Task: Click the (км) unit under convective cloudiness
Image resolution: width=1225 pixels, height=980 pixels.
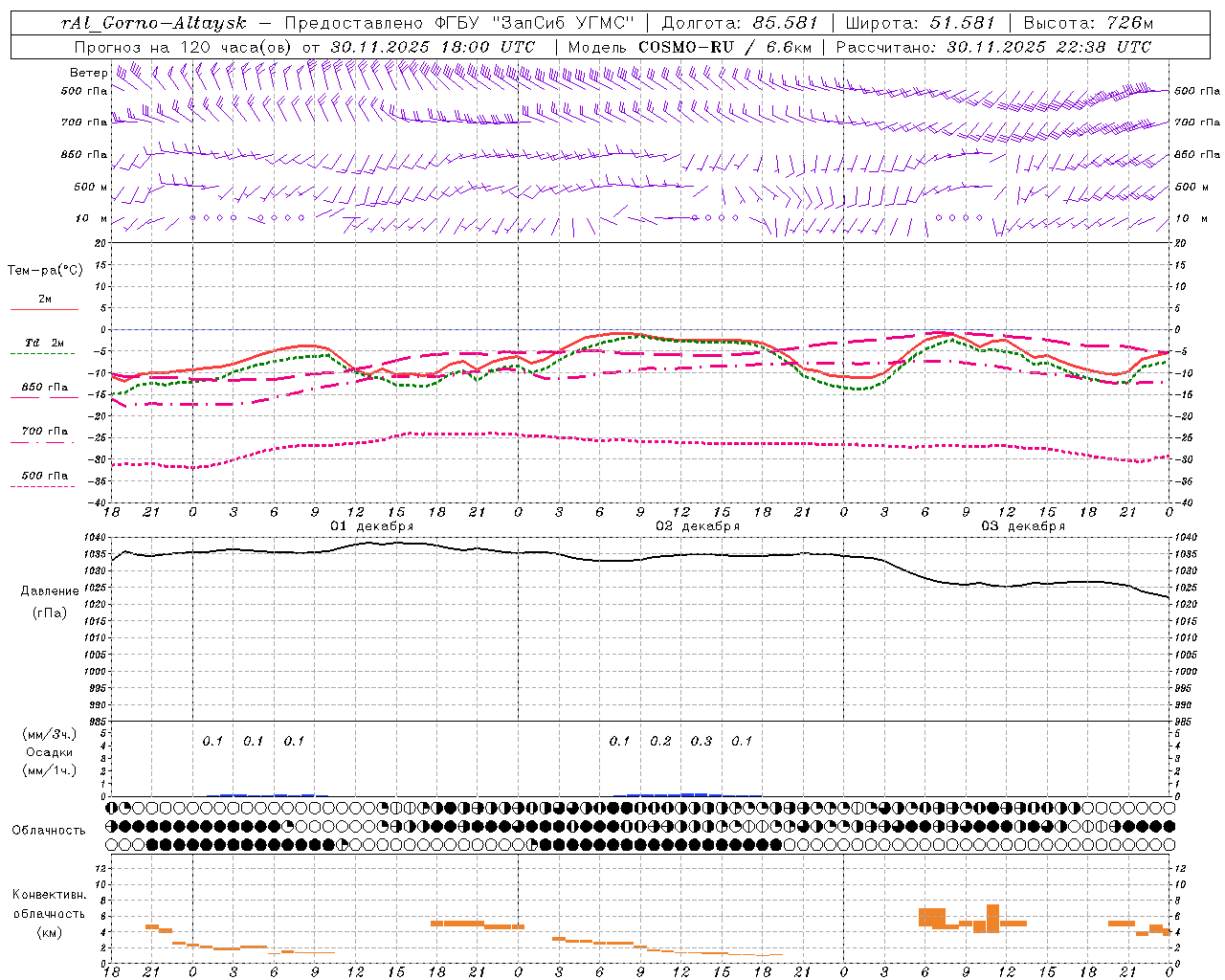Action: click(50, 932)
